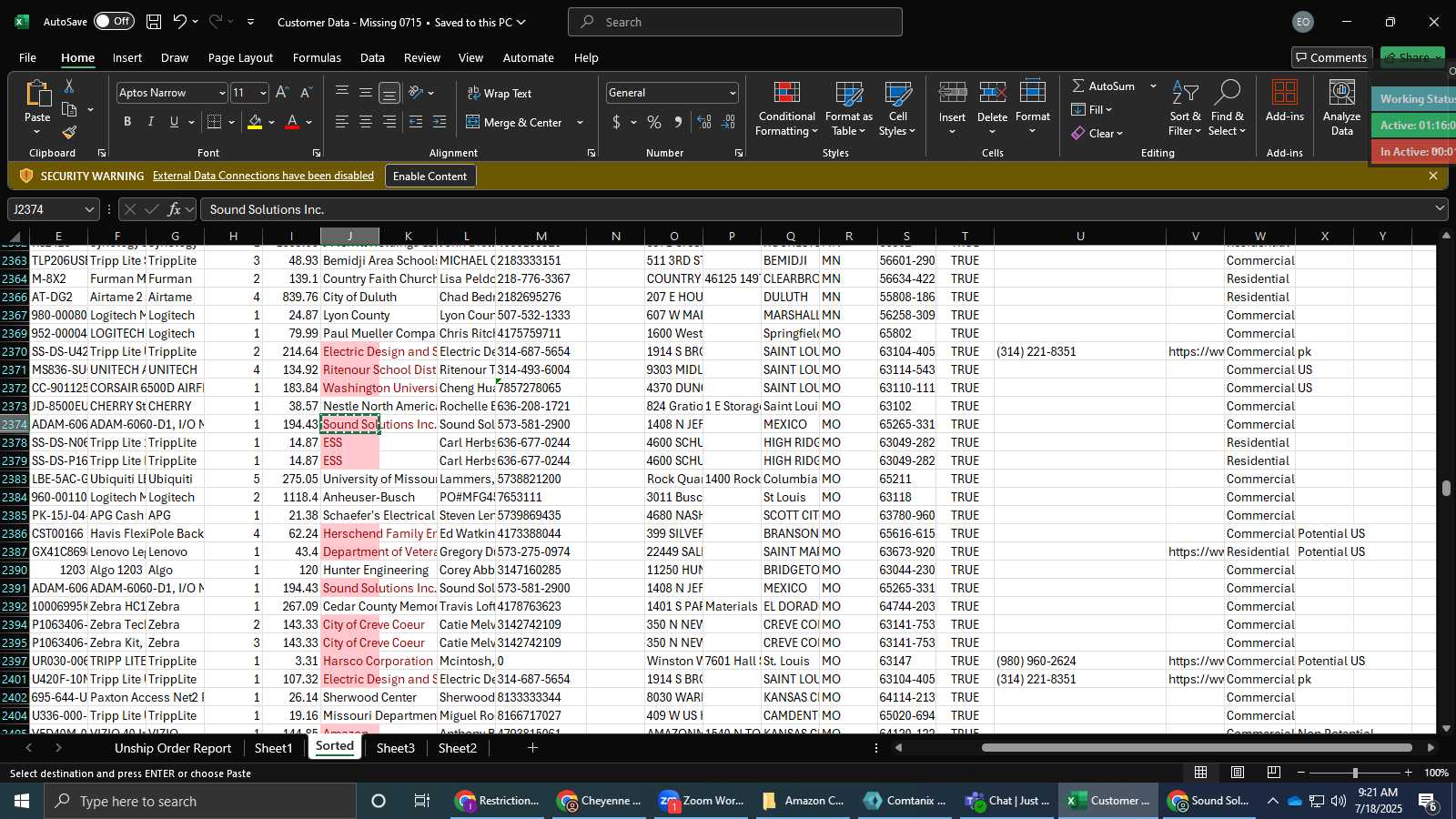Click Top Align icon
1456x819 pixels.
pos(342,92)
